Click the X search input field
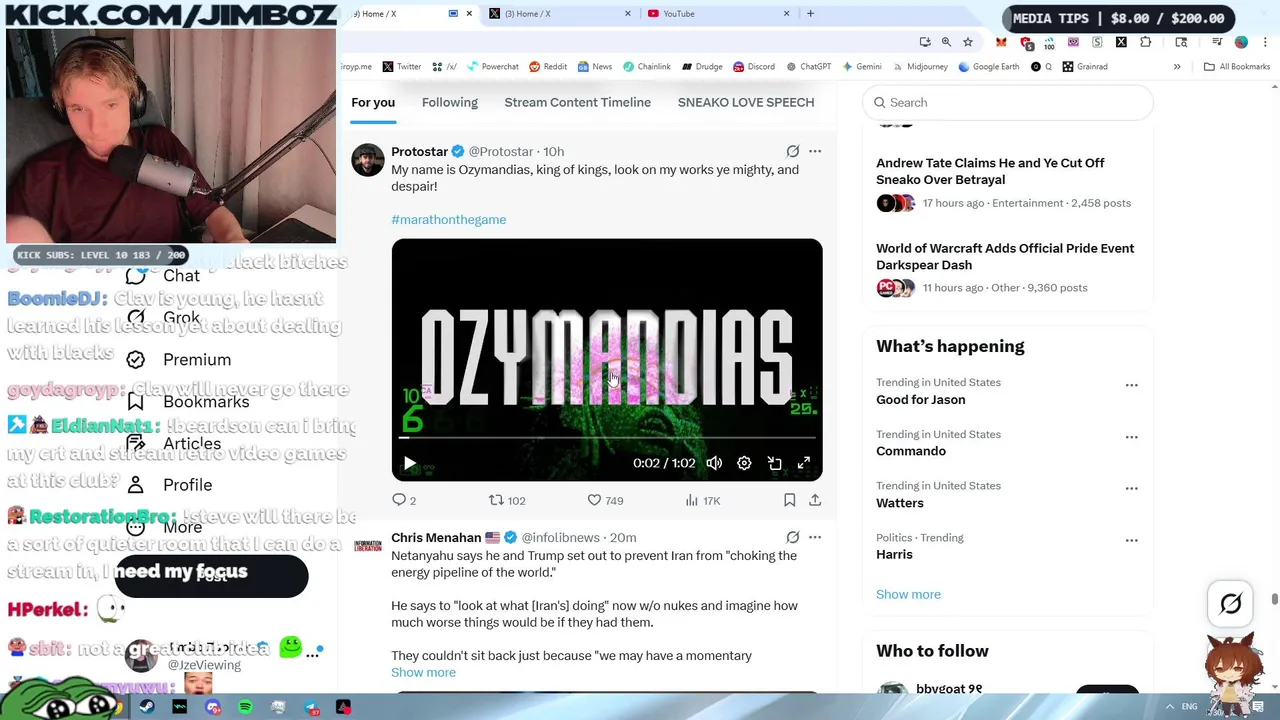This screenshot has width=1280, height=720. [1007, 102]
